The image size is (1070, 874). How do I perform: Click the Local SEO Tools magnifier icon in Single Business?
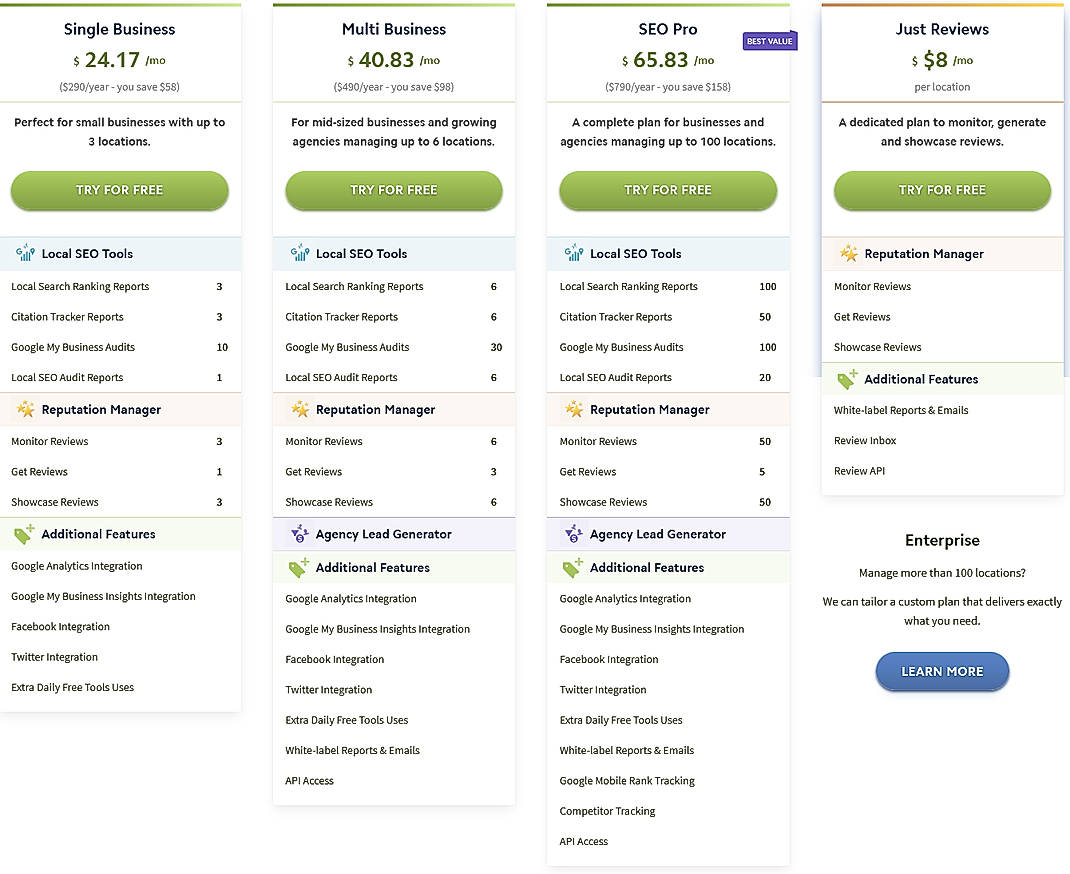25,253
